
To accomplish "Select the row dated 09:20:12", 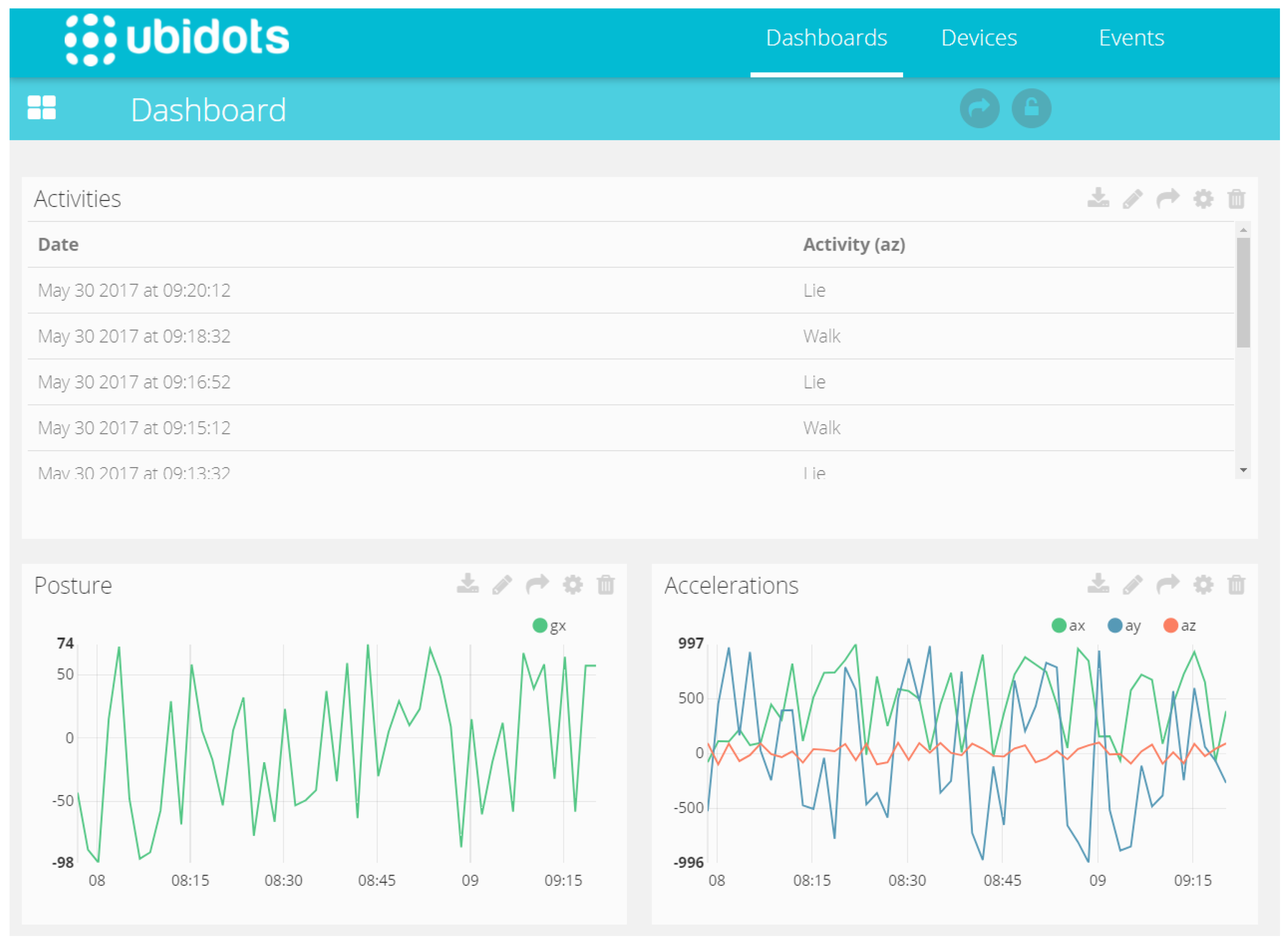I will pyautogui.click(x=631, y=290).
